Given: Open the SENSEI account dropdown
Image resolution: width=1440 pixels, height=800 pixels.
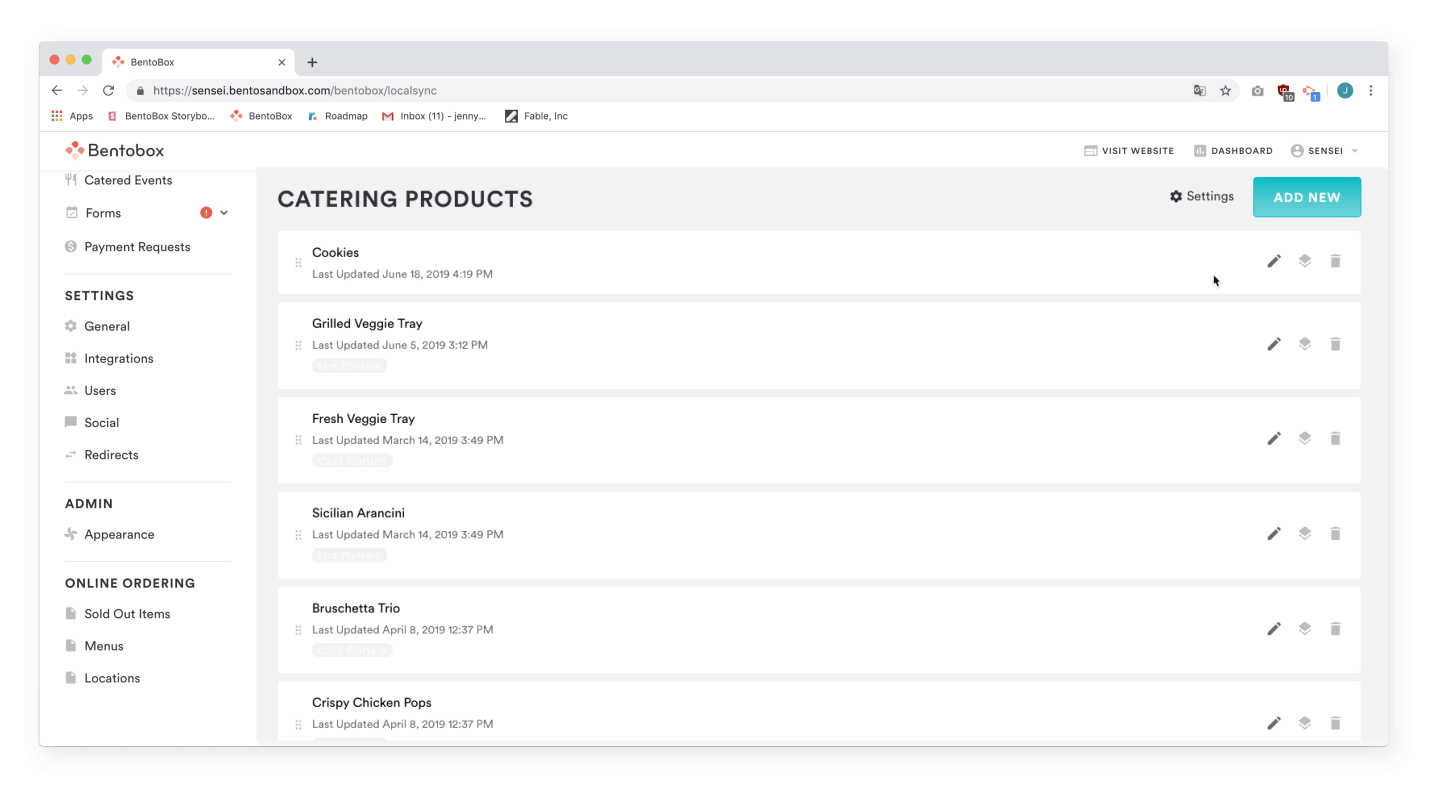Looking at the screenshot, I should [1325, 151].
